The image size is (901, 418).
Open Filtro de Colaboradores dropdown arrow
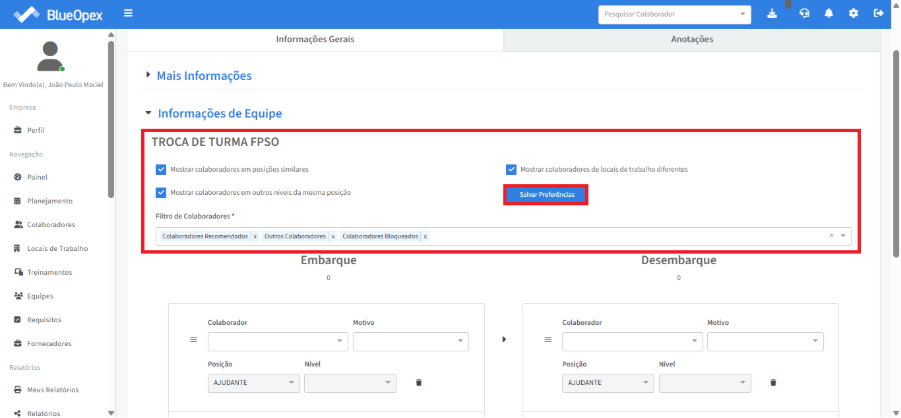(843, 236)
